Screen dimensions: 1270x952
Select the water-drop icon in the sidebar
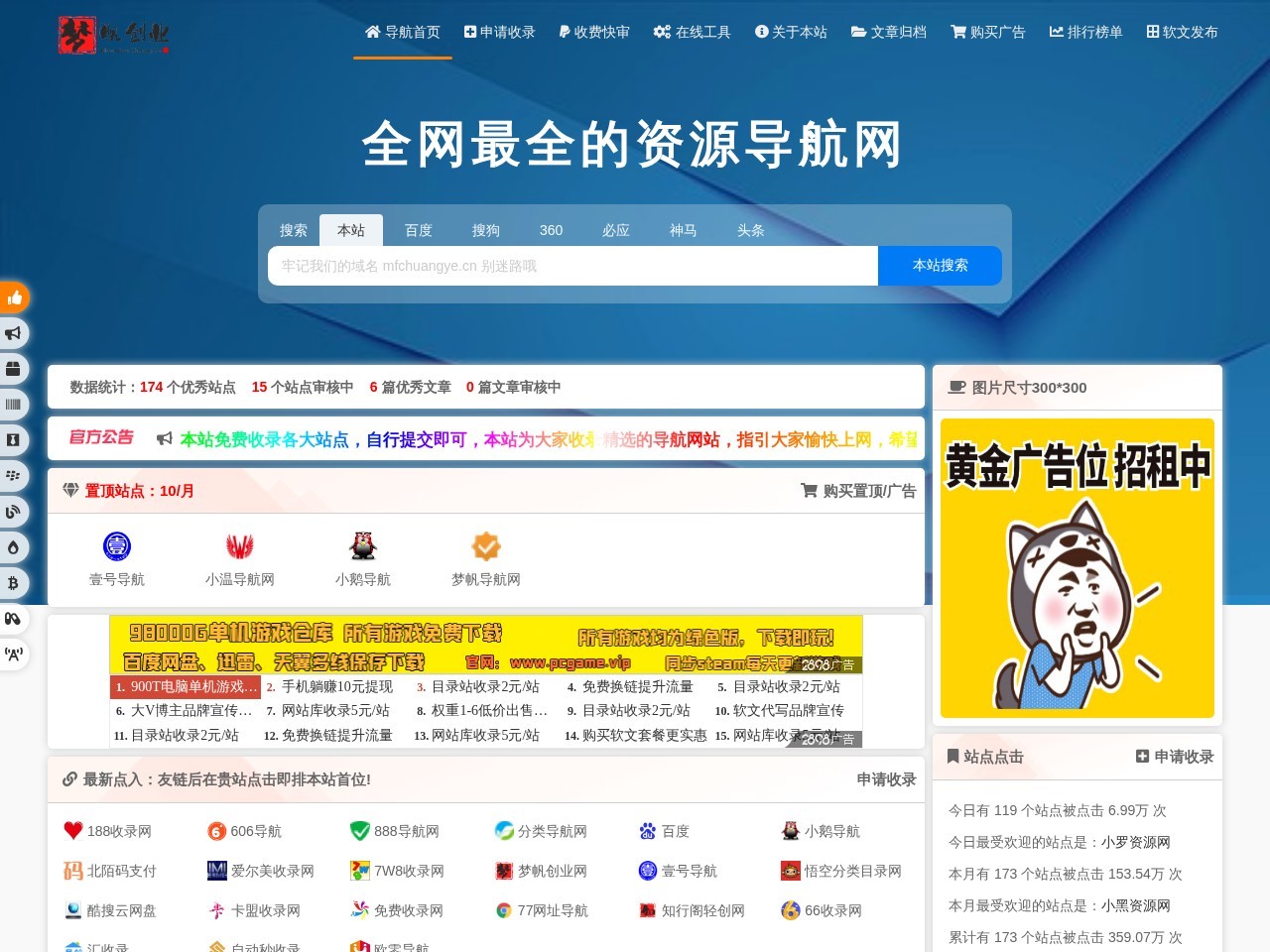coord(14,546)
